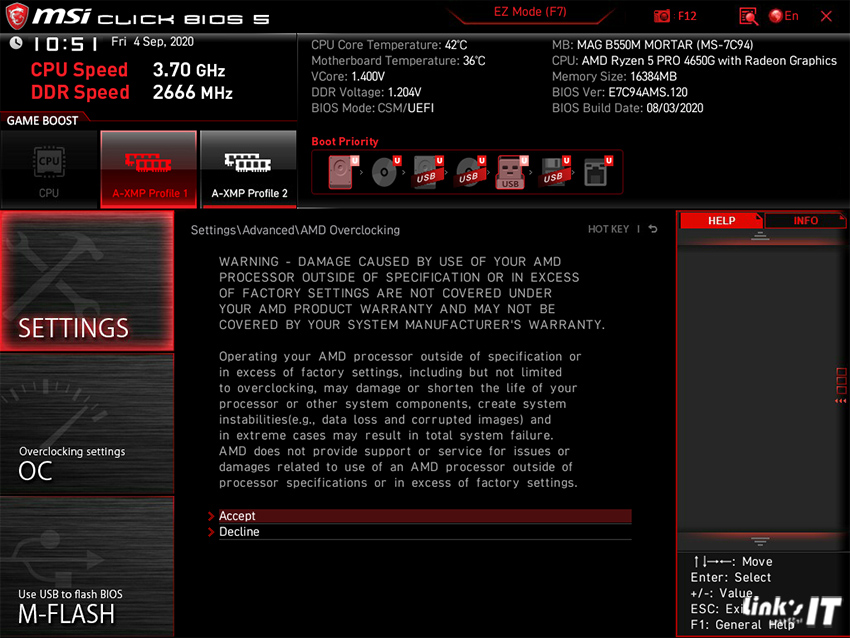Click the GAME BOOST label
Image resolution: width=850 pixels, height=638 pixels.
click(42, 121)
